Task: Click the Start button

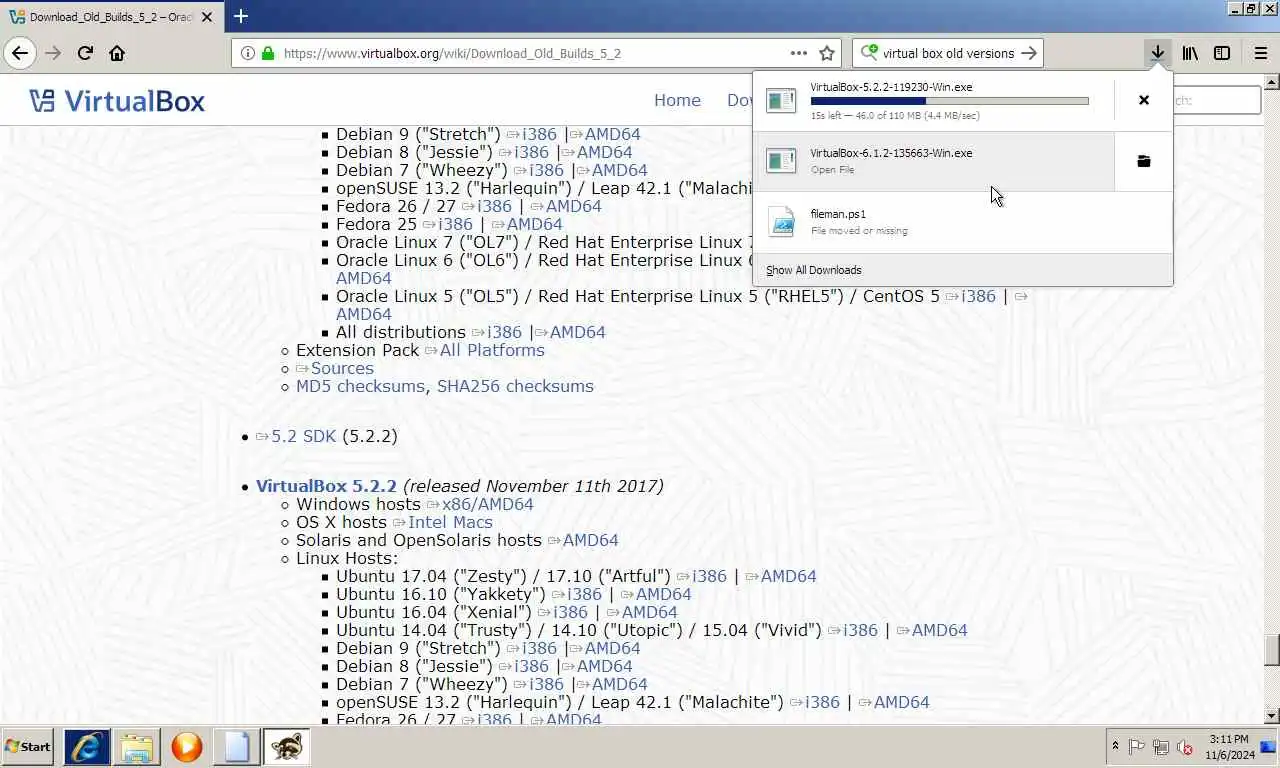Action: point(28,747)
